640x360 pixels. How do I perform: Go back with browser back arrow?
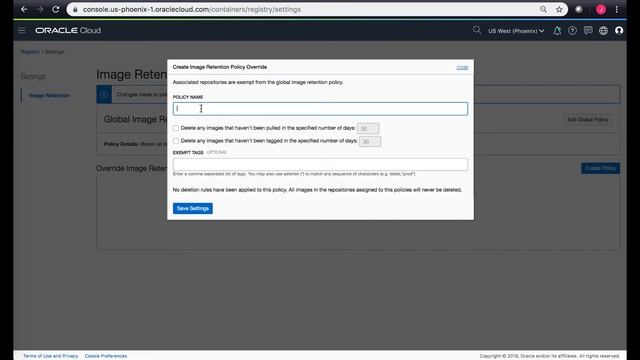click(x=24, y=9)
